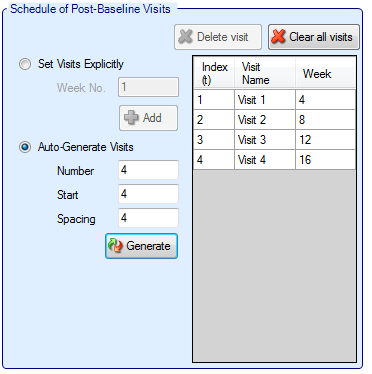
Task: Click the grey X Delete visit icon
Action: tap(185, 37)
